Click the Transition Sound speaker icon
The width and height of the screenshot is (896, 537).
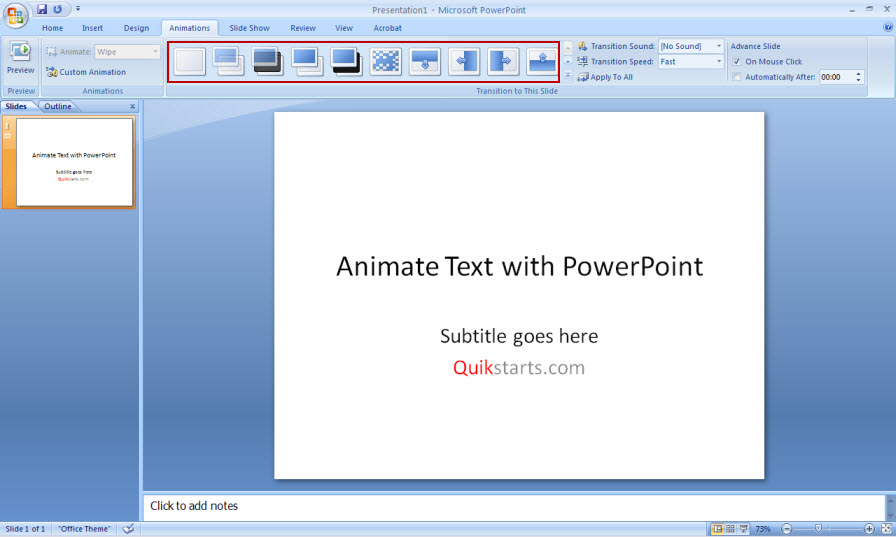point(582,46)
